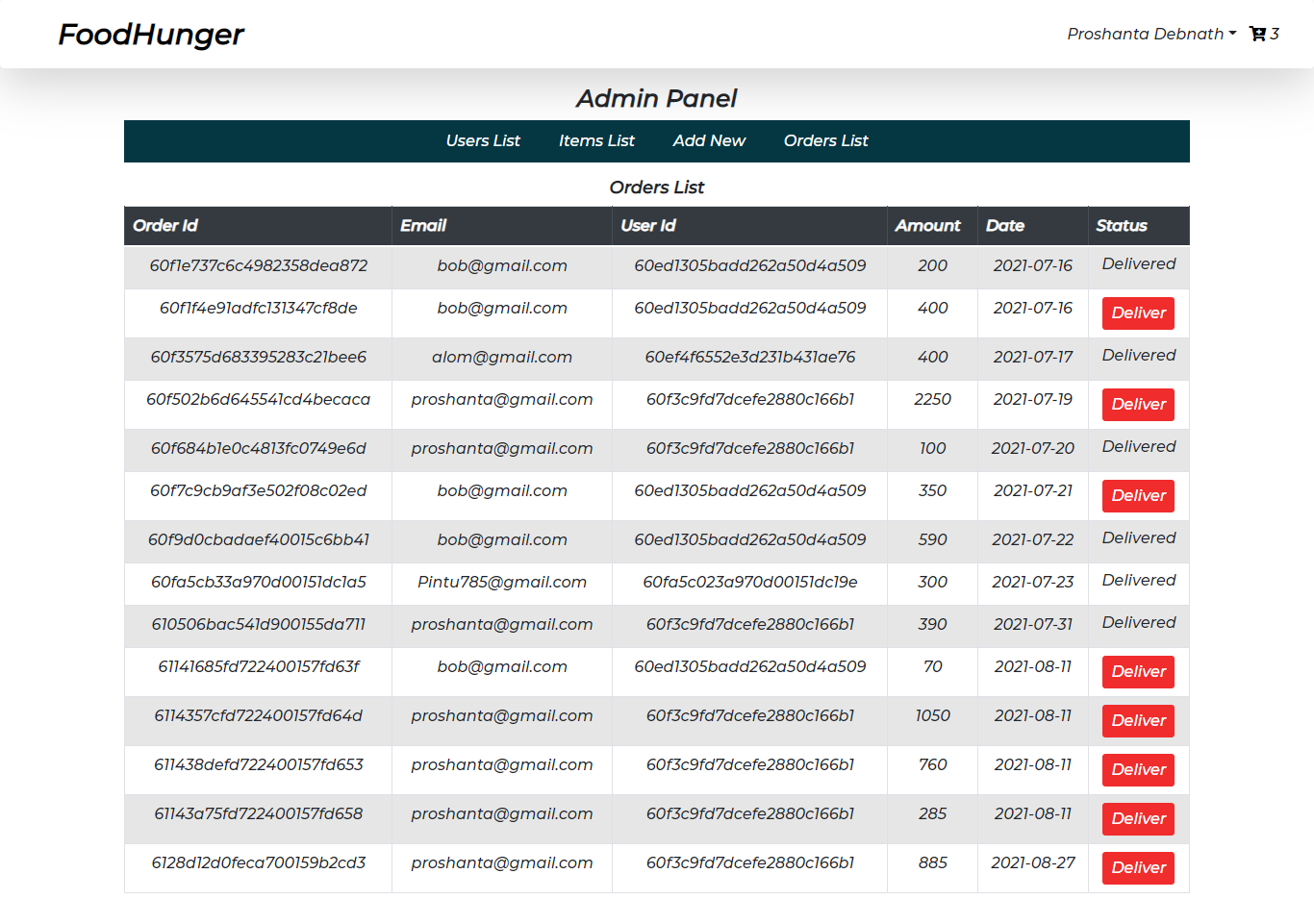Deliver order 61143a75fd722400157fd658
1314x924 pixels.
pos(1138,818)
